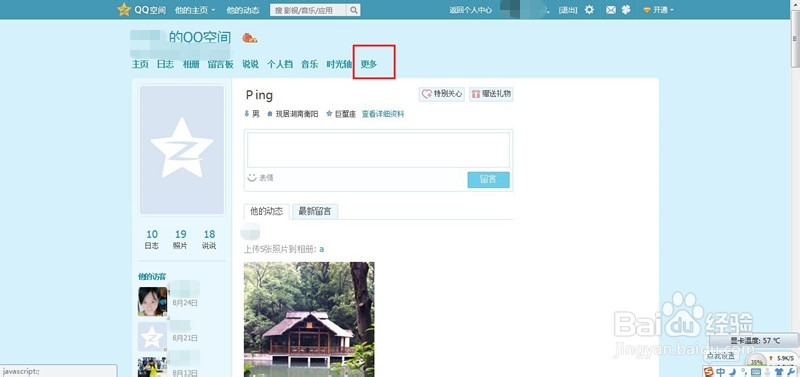Open the settings gear in top bar

[x=589, y=10]
